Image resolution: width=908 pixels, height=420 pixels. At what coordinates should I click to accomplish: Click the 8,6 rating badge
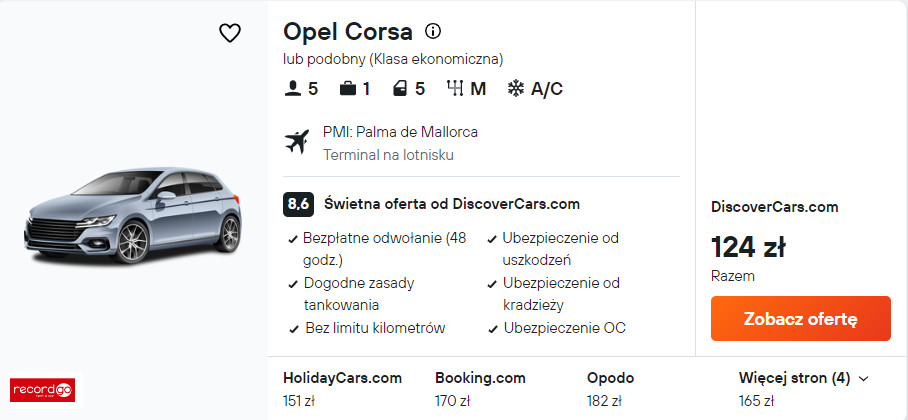pyautogui.click(x=298, y=204)
